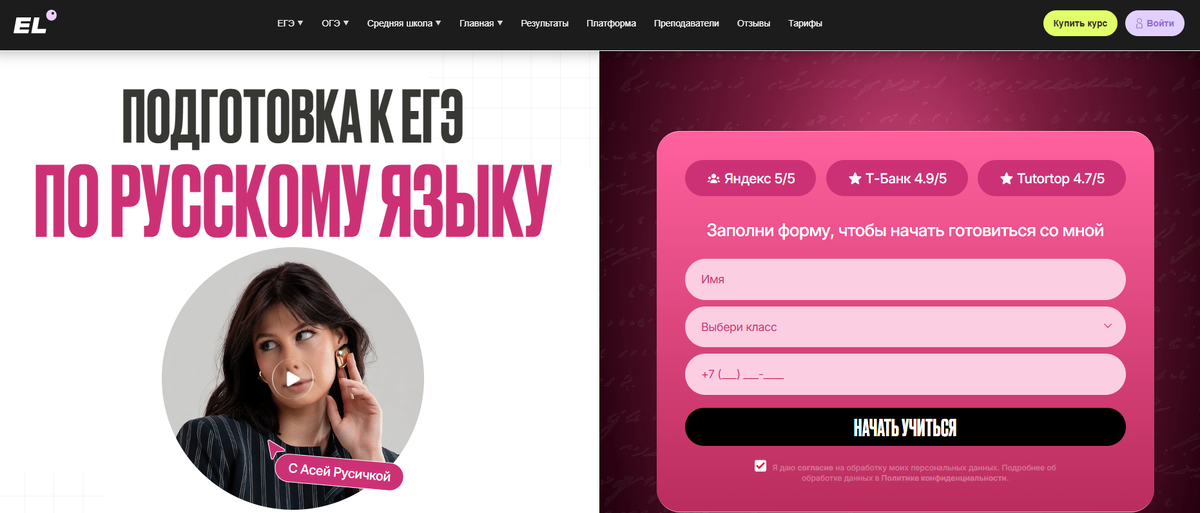The width and height of the screenshot is (1200, 513).
Task: Click the pink cursor arrow near name tag
Action: coord(277,447)
